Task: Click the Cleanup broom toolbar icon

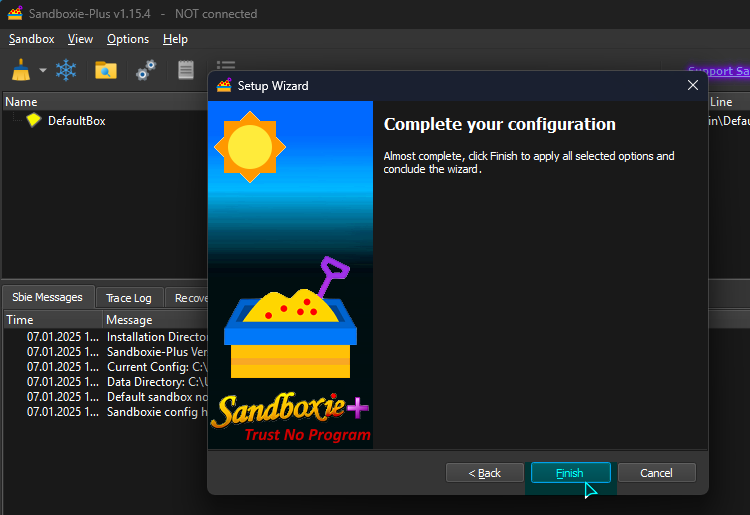Action: pyautogui.click(x=21, y=70)
